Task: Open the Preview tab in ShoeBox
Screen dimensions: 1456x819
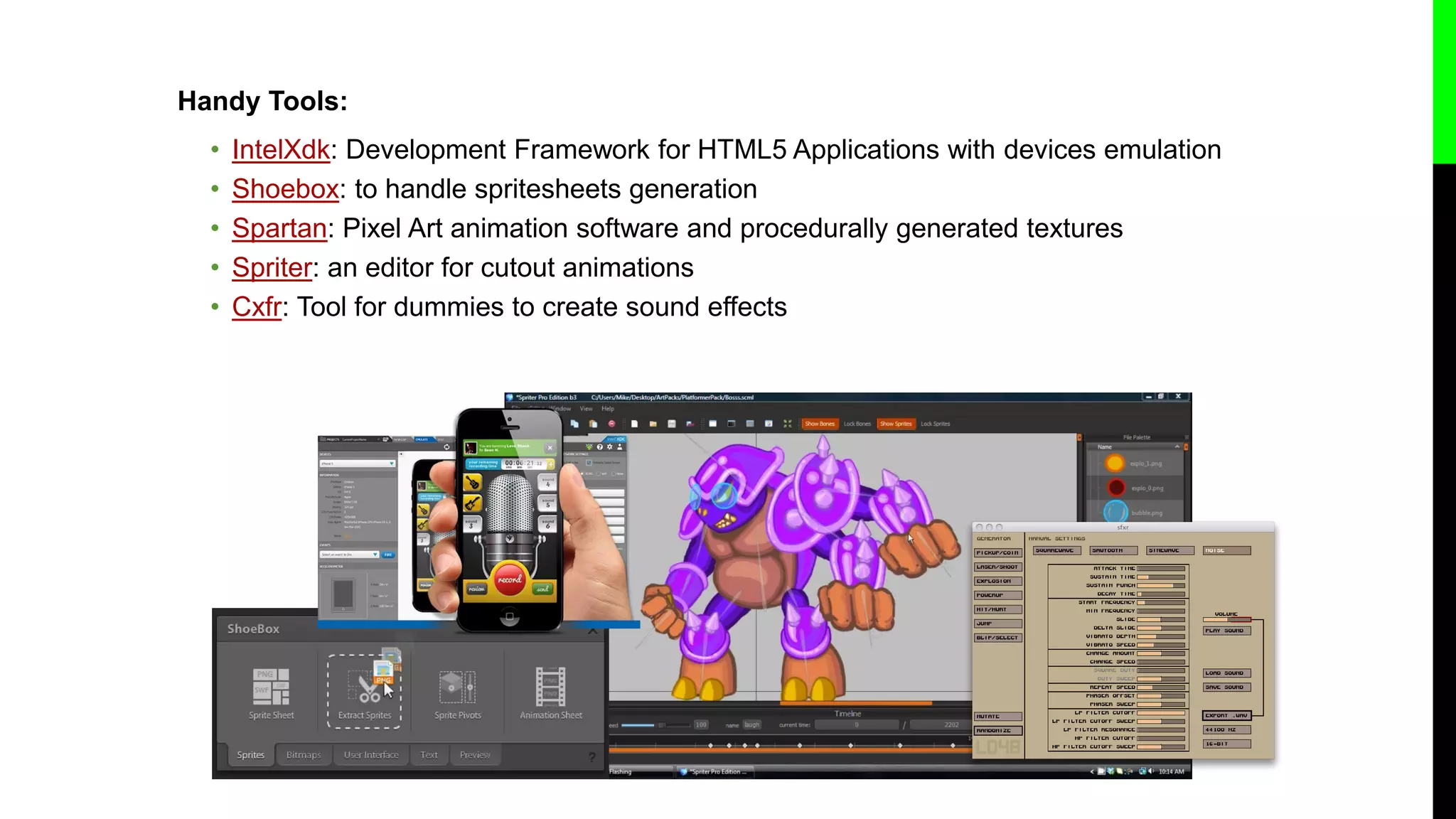Action: (x=475, y=755)
